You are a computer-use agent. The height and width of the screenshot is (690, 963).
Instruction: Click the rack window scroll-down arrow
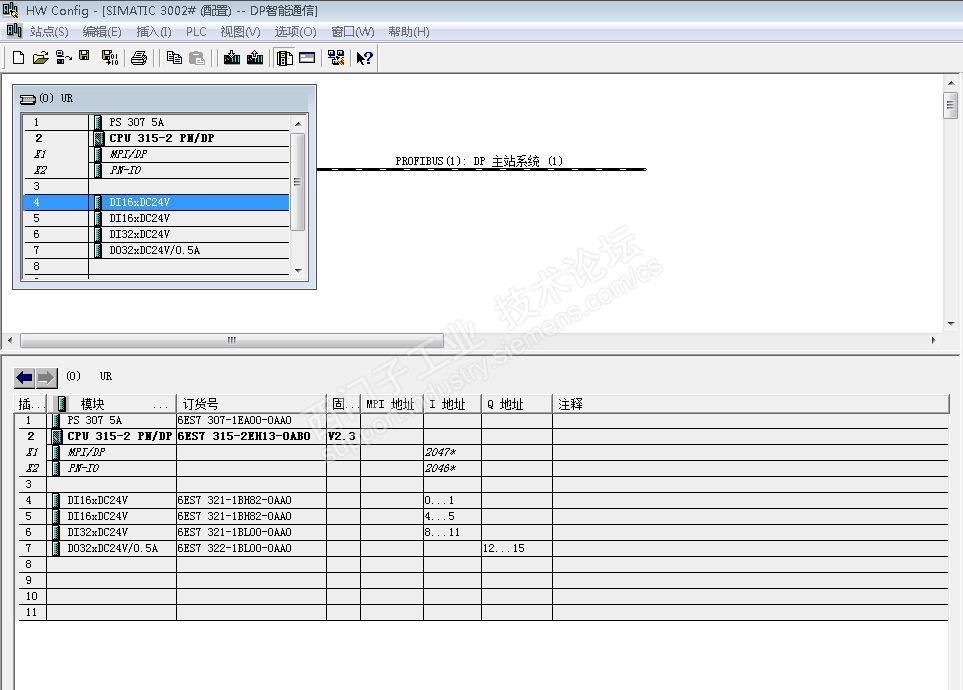click(298, 270)
